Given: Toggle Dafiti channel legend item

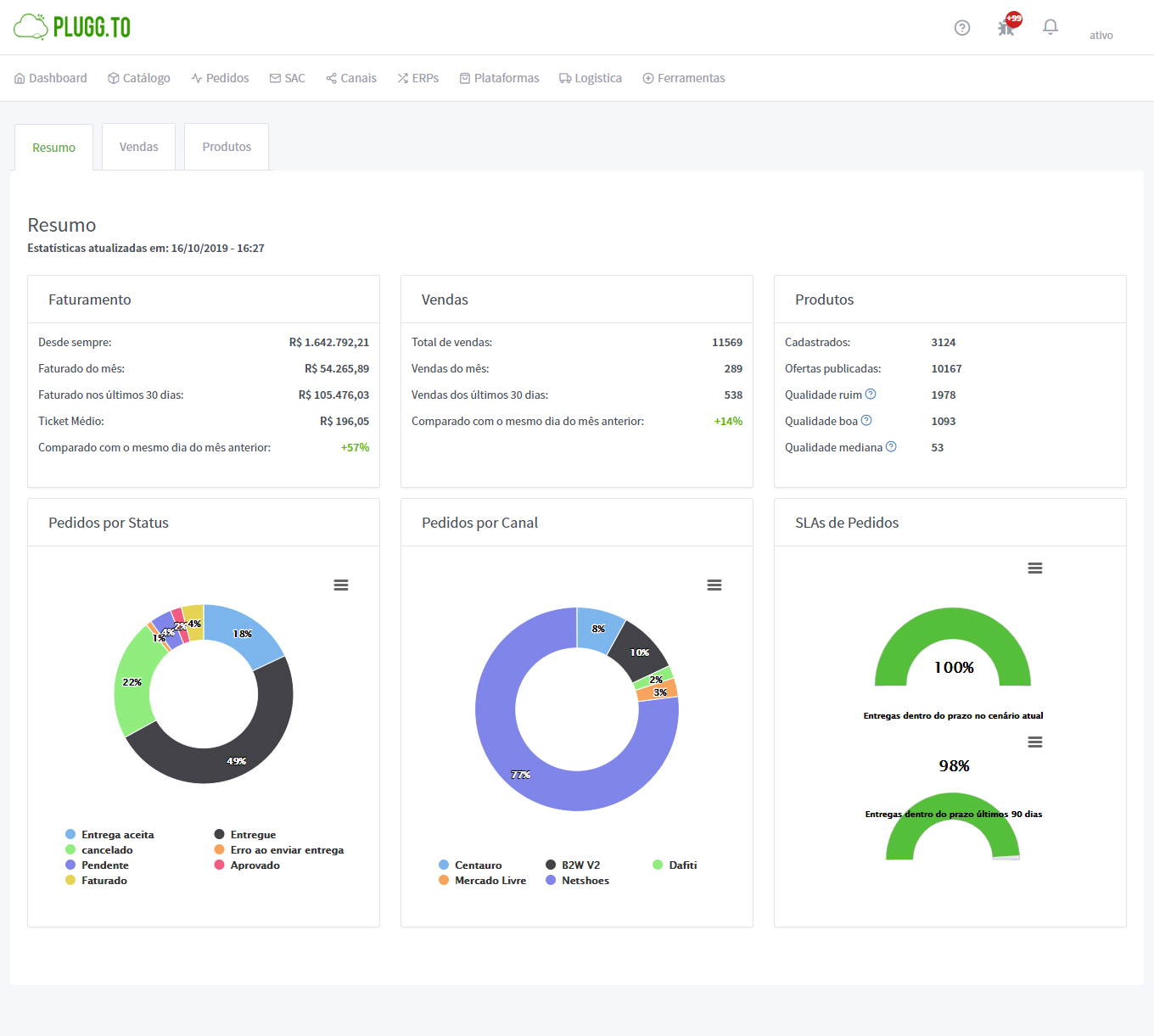Looking at the screenshot, I should click(x=675, y=865).
